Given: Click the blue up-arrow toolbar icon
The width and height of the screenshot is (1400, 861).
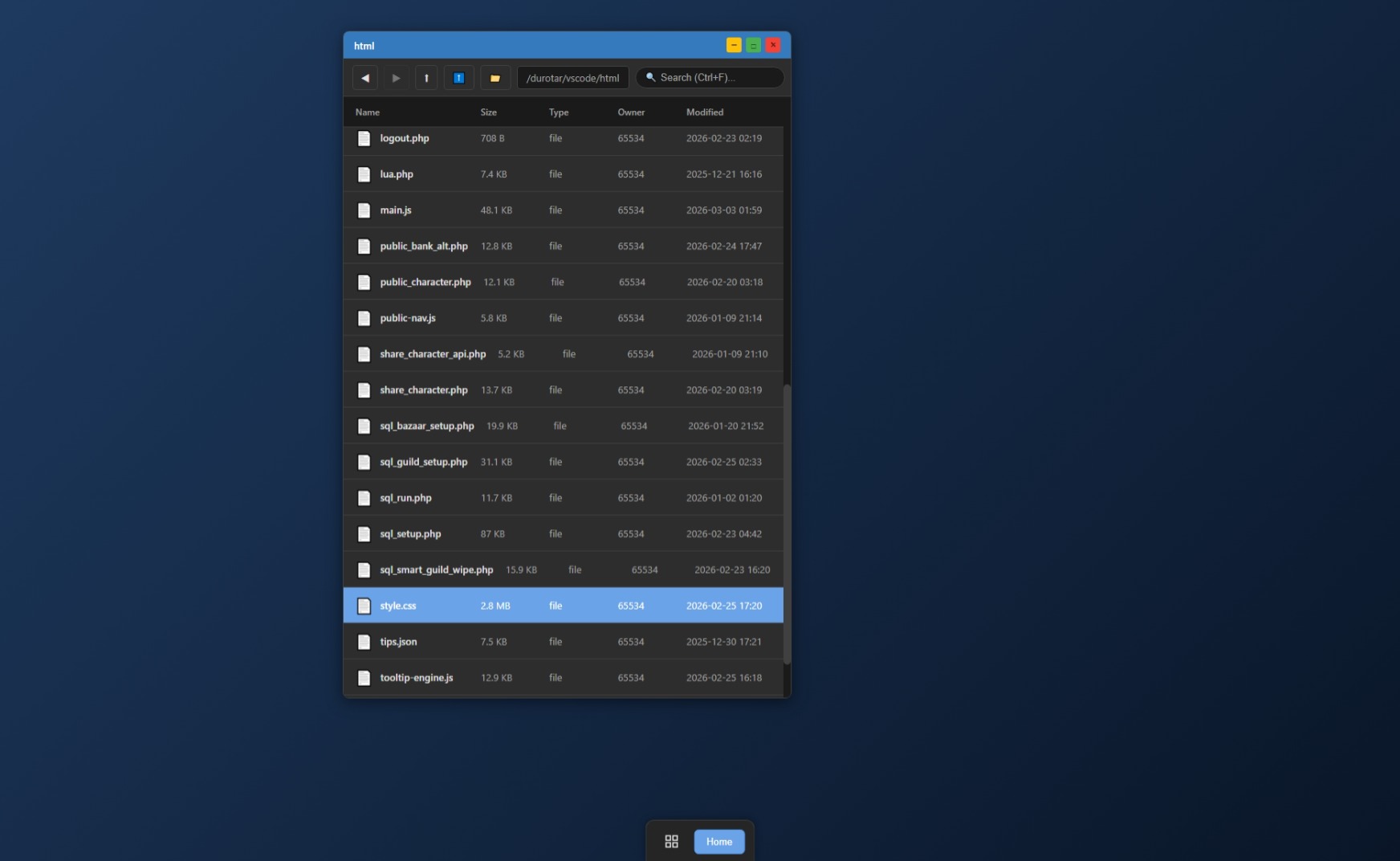Looking at the screenshot, I should pyautogui.click(x=458, y=77).
